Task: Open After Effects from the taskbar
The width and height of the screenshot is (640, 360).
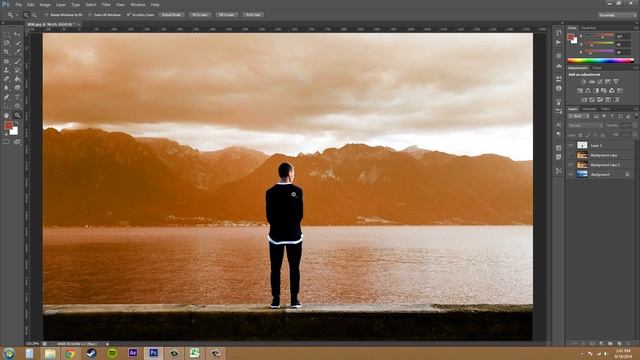Action: [133, 353]
